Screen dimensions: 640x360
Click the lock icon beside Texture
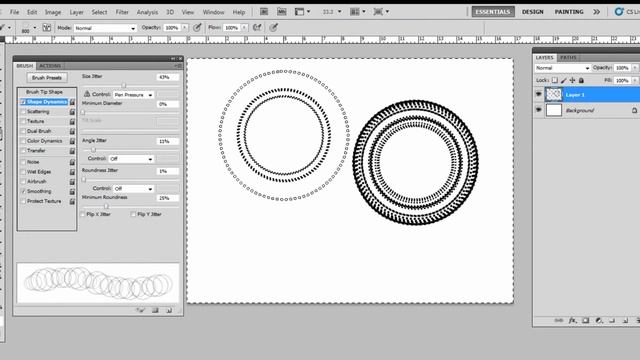pos(72,121)
